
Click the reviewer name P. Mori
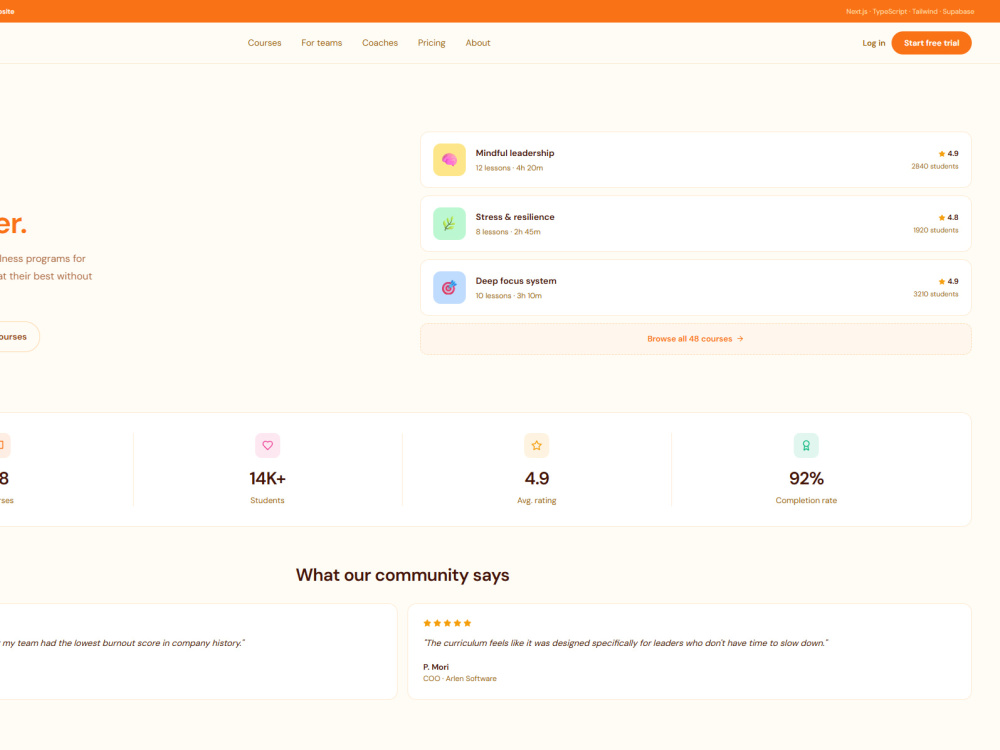click(436, 667)
